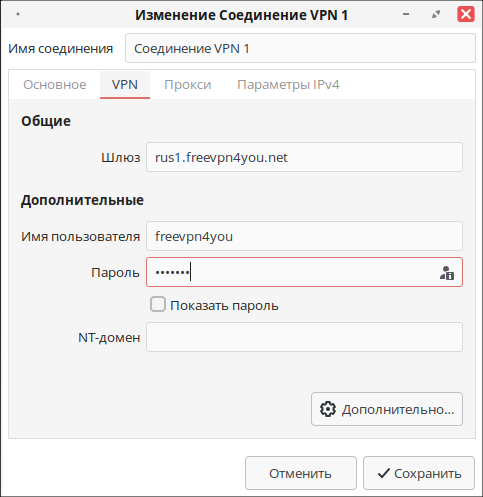Save settings with Сохранить button
The image size is (483, 497).
[419, 473]
